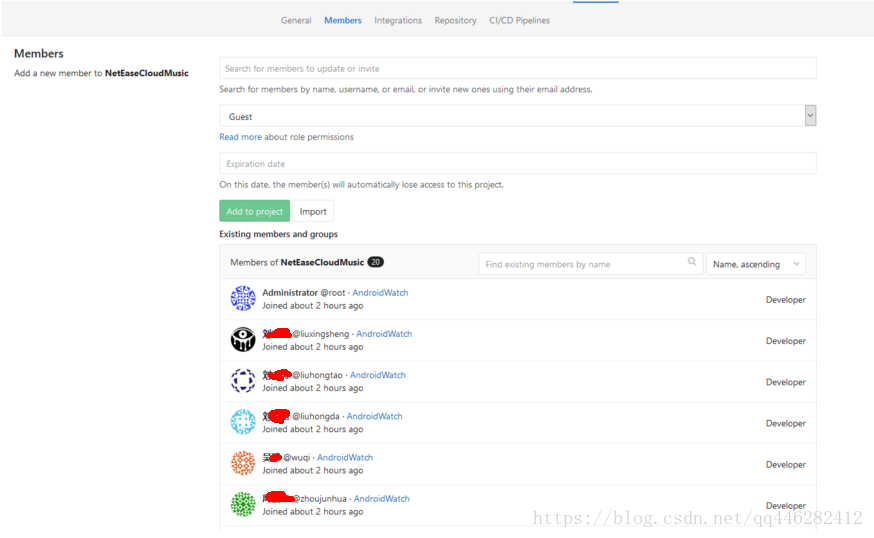Screen dimensions: 874x538
Task: Click the zhoujunhua green avatar
Action: pyautogui.click(x=243, y=504)
